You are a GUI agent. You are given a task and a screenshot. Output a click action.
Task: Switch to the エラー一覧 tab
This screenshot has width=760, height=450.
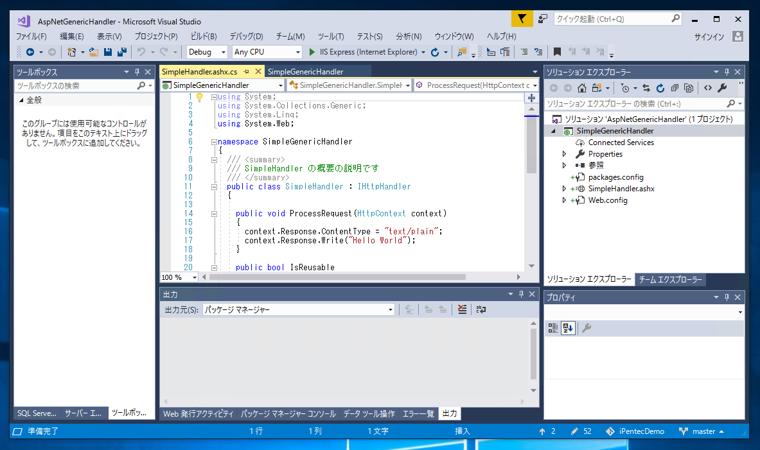[x=418, y=413]
